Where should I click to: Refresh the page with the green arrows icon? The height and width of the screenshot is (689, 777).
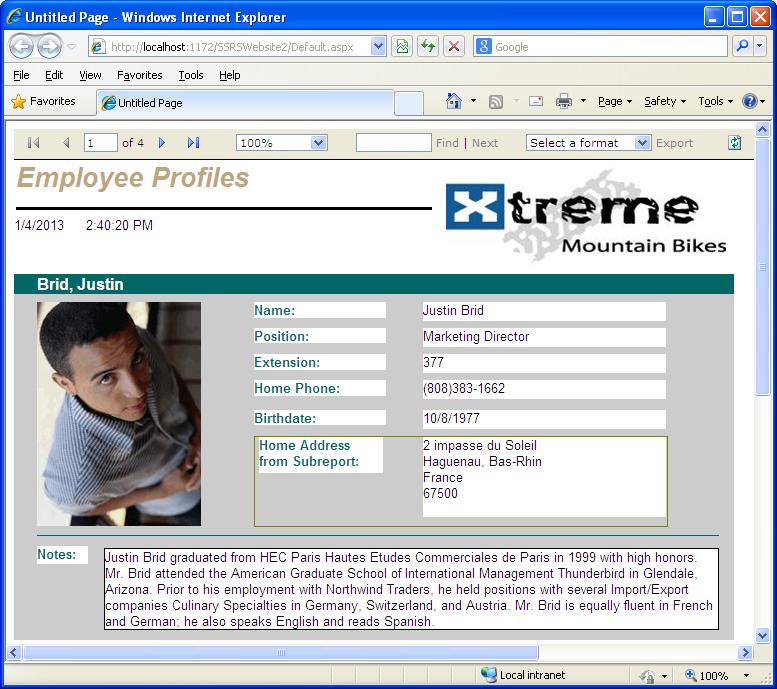click(428, 47)
